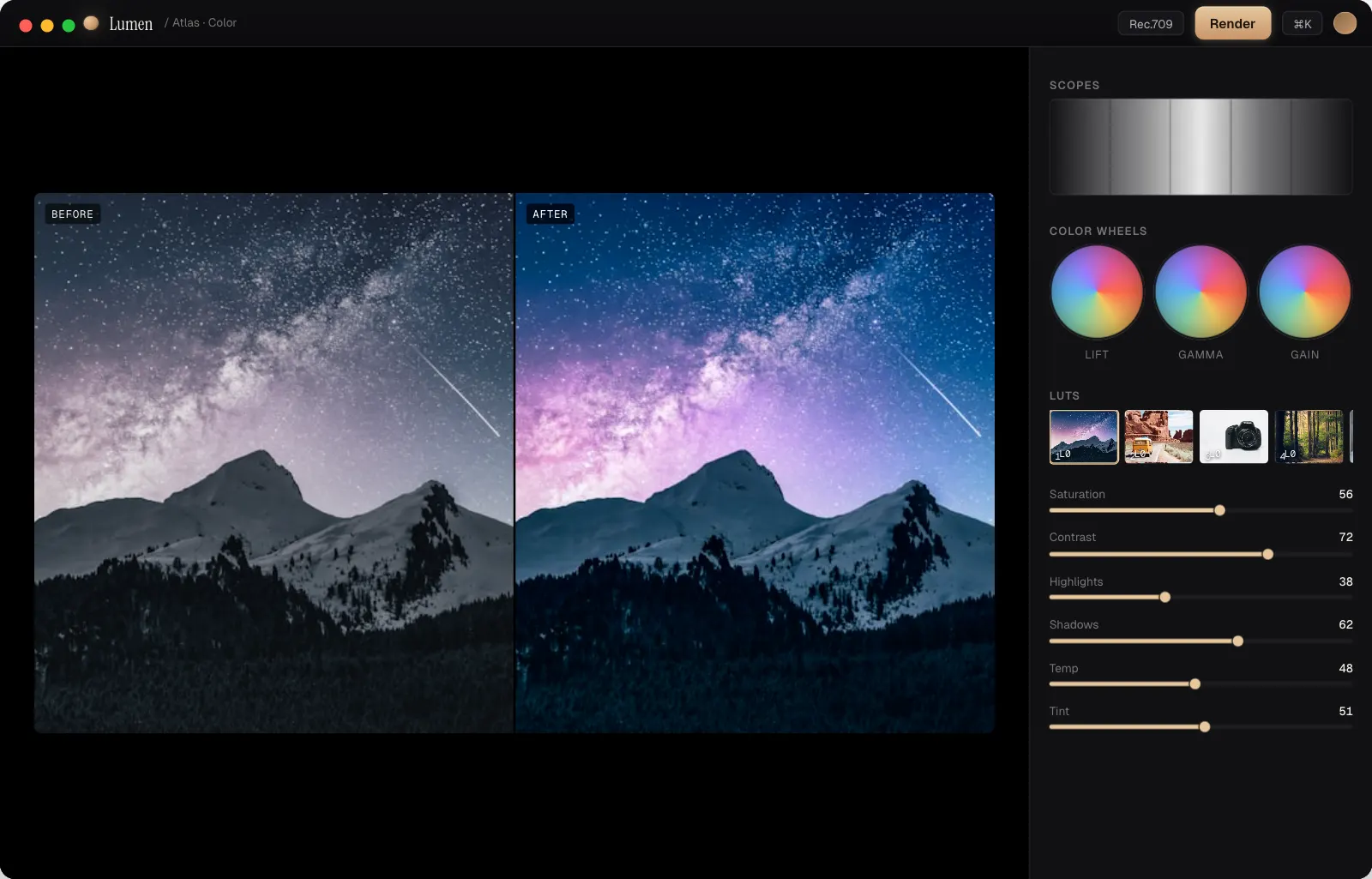Click the Saturation value 56
The image size is (1372, 879).
(1345, 494)
